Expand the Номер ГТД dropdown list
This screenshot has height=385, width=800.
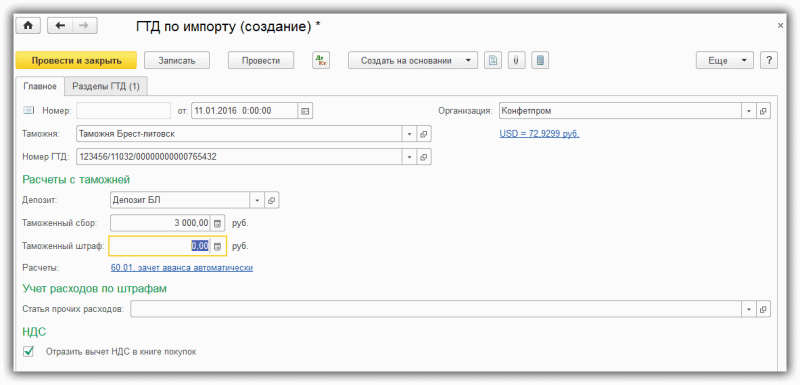pos(410,157)
